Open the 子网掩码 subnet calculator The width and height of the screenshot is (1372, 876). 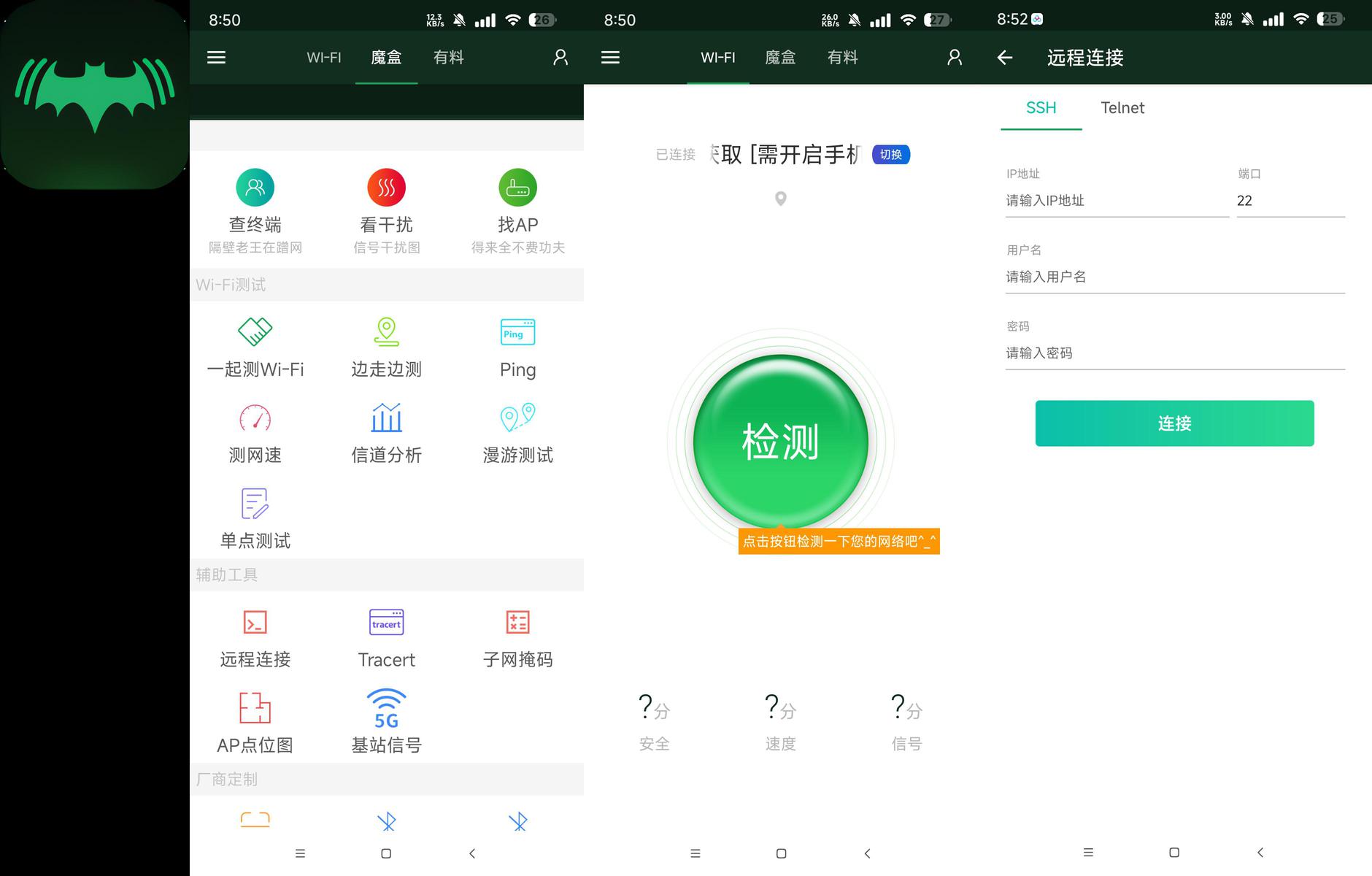tap(517, 623)
